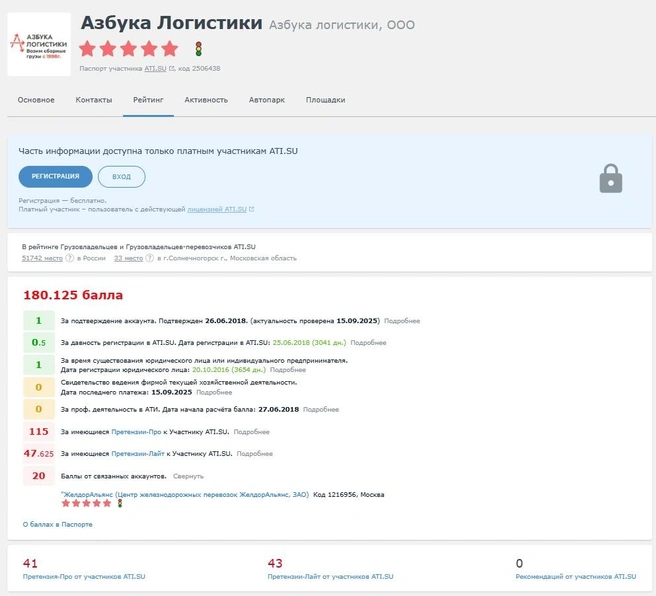Expand Подробнее next to last payment date
Image resolution: width=656 pixels, height=596 pixels.
point(214,392)
